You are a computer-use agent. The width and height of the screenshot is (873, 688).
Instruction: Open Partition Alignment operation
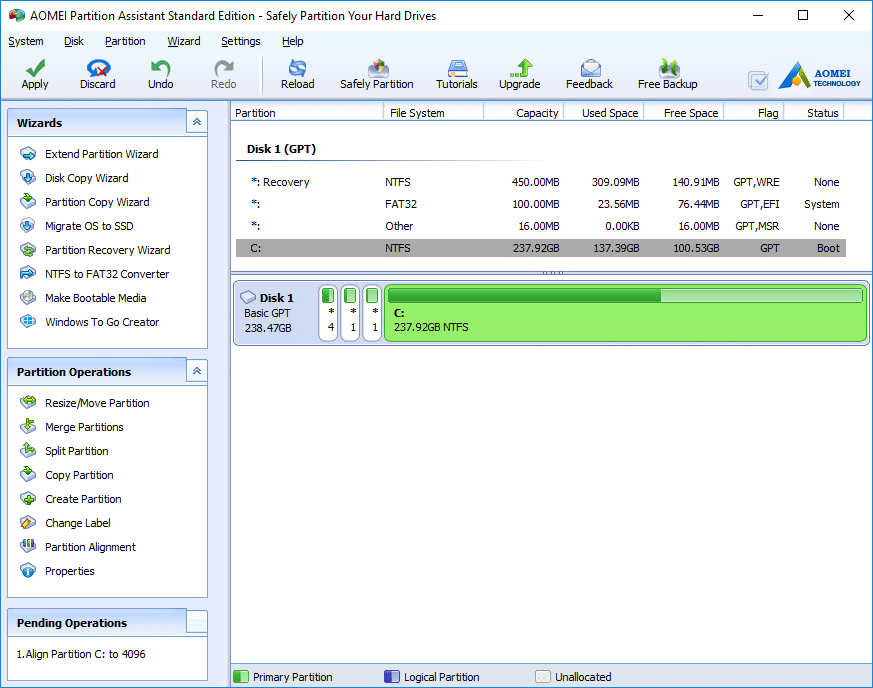tap(90, 547)
